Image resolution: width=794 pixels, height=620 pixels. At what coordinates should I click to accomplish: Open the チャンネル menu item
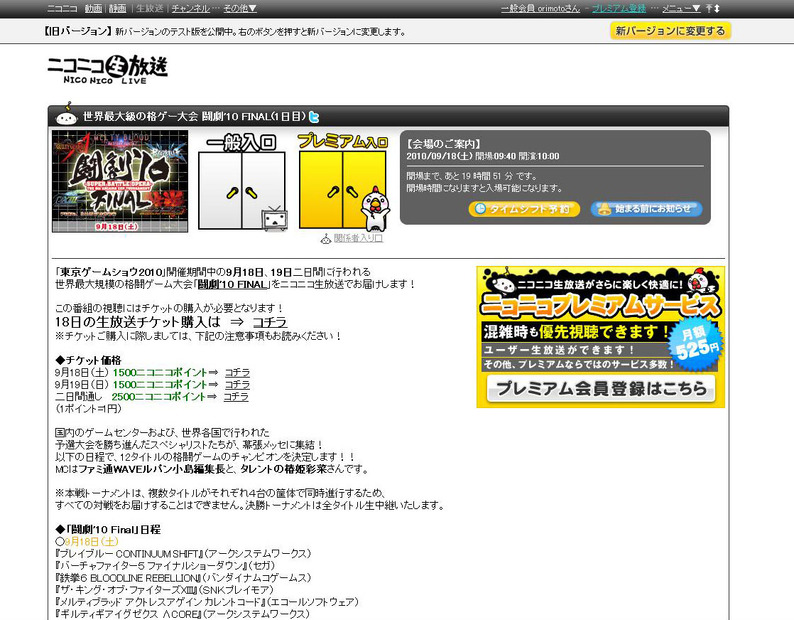point(190,9)
